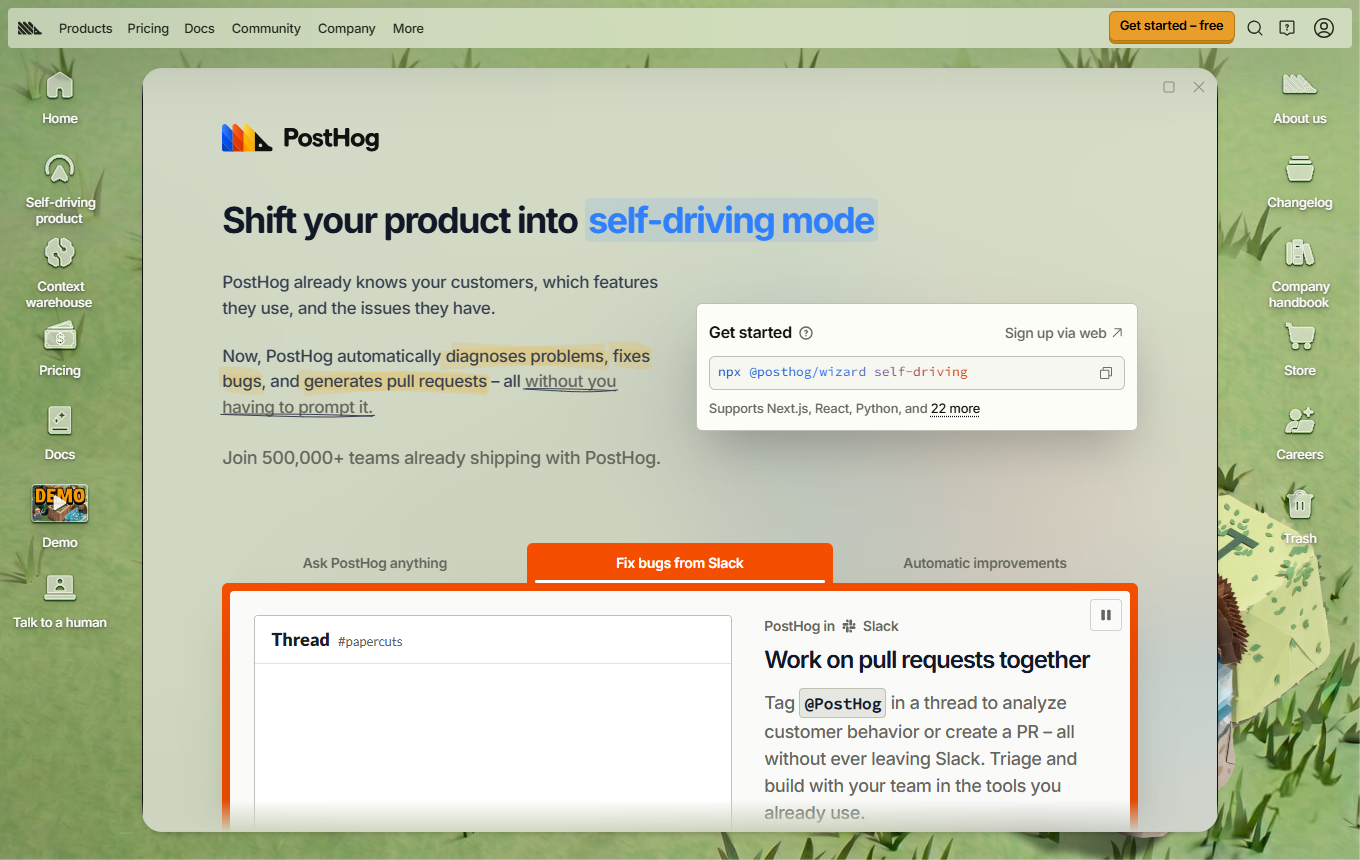Open the Talk to a human icon

[x=60, y=601]
